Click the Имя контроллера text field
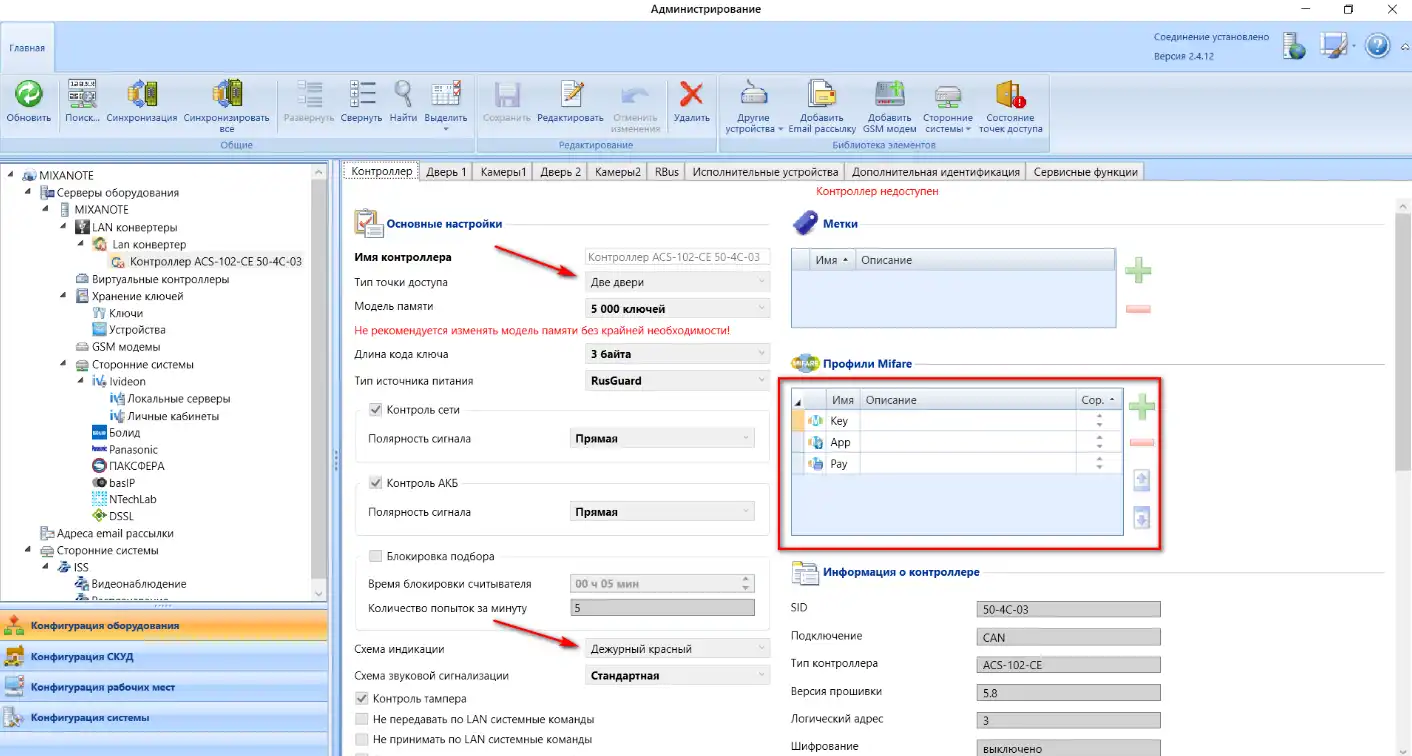The image size is (1412, 756). [677, 257]
